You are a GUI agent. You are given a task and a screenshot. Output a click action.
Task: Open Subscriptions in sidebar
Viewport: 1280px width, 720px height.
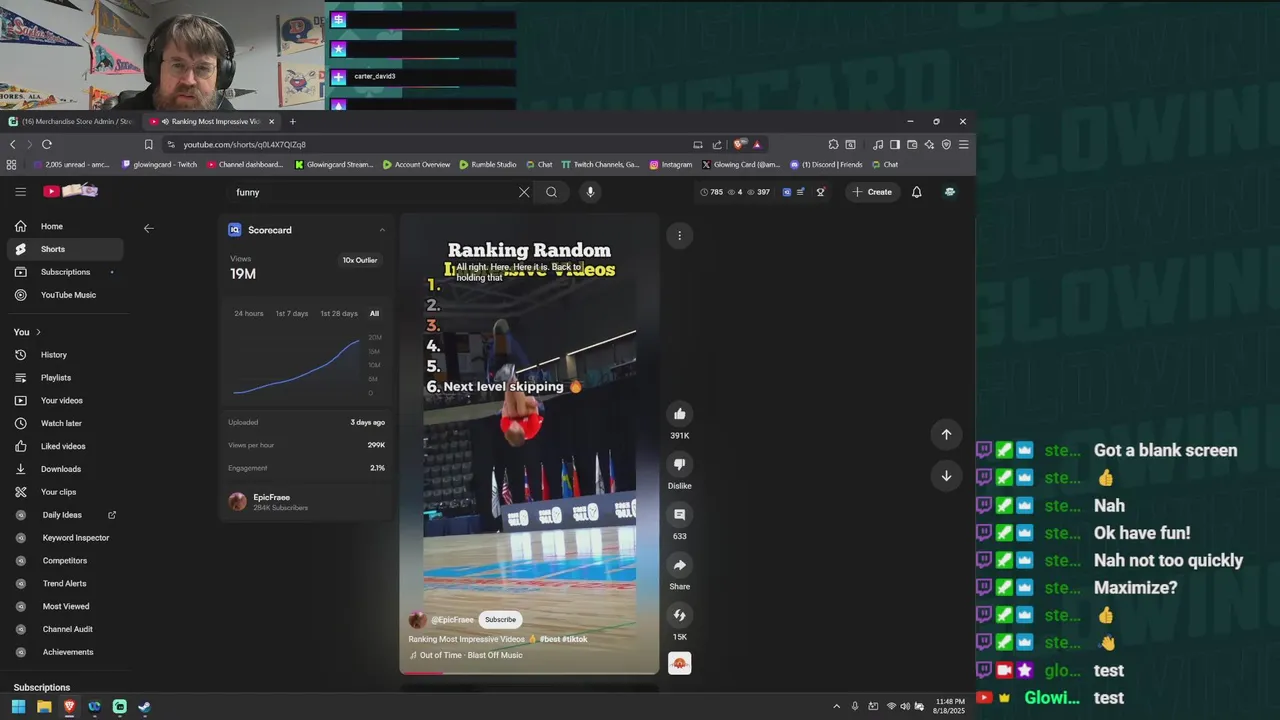click(65, 272)
